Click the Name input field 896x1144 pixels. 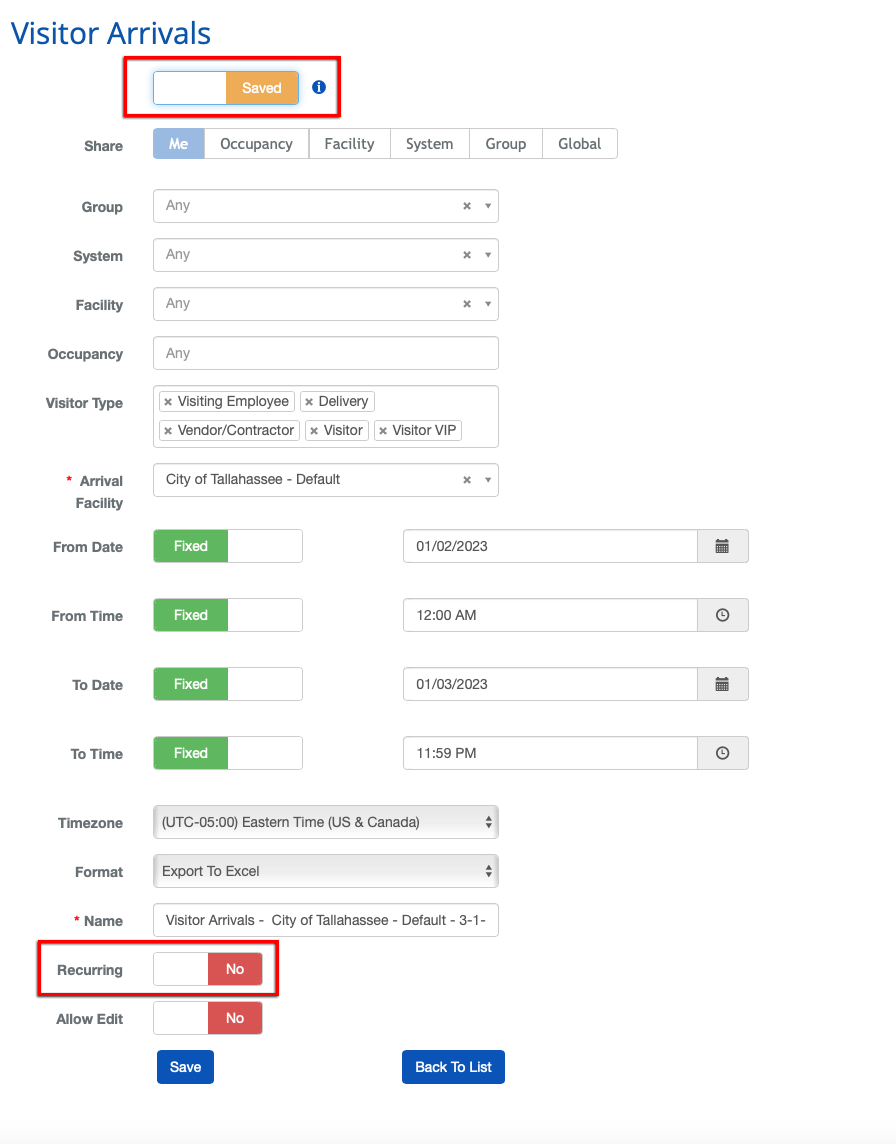click(x=326, y=921)
